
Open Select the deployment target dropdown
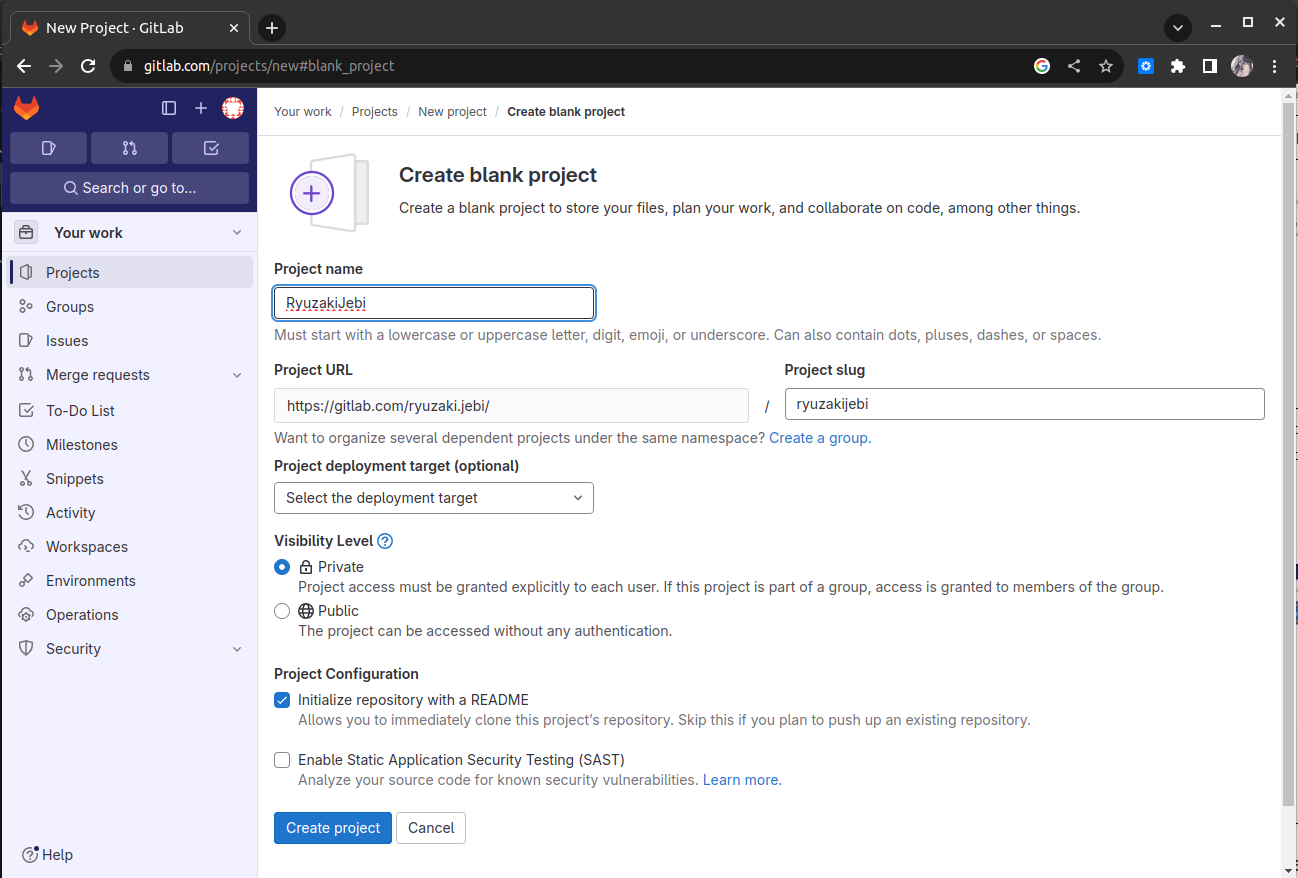[434, 498]
